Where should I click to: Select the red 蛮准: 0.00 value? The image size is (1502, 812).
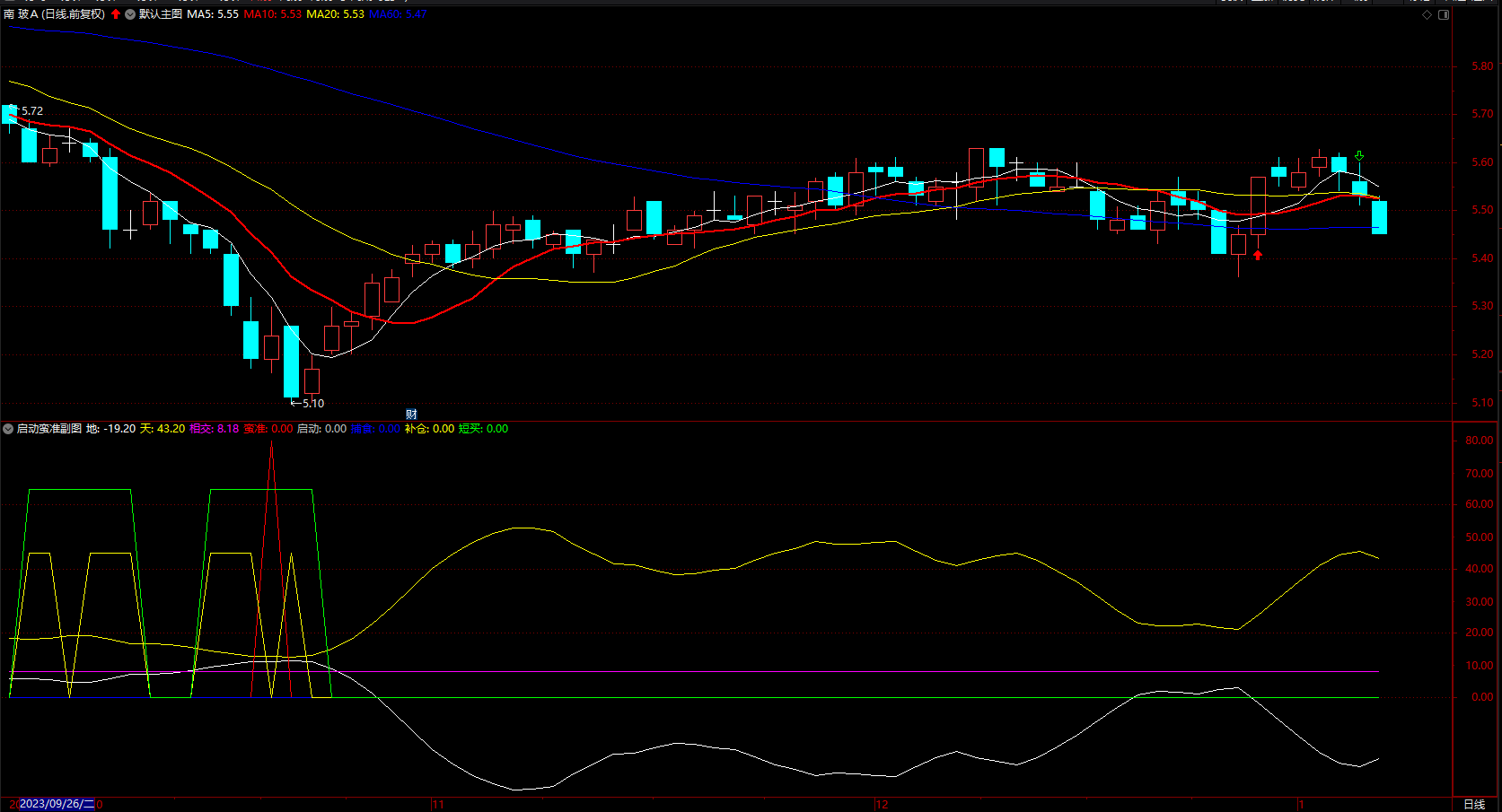point(268,429)
